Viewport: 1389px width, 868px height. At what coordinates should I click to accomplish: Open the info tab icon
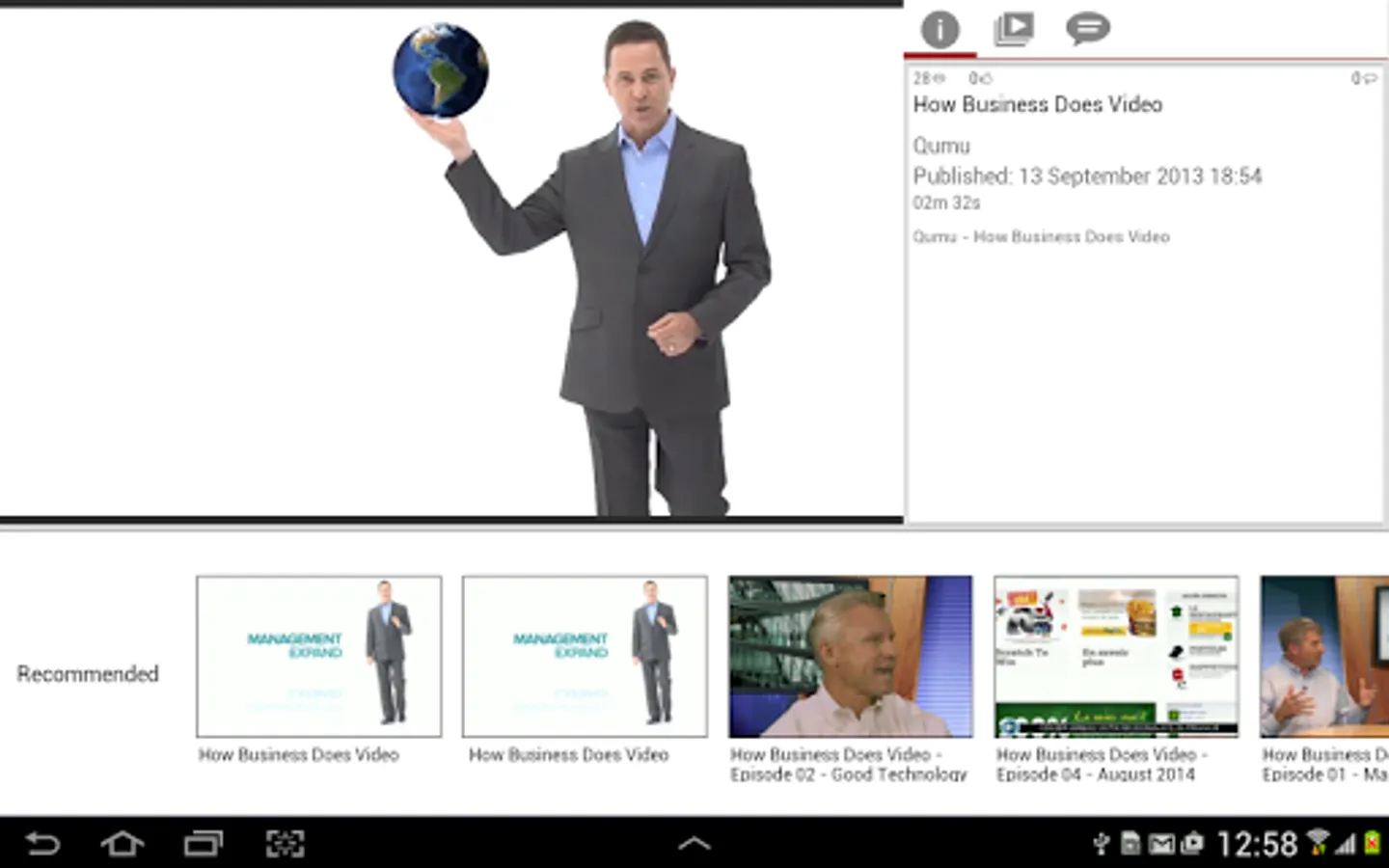click(940, 29)
